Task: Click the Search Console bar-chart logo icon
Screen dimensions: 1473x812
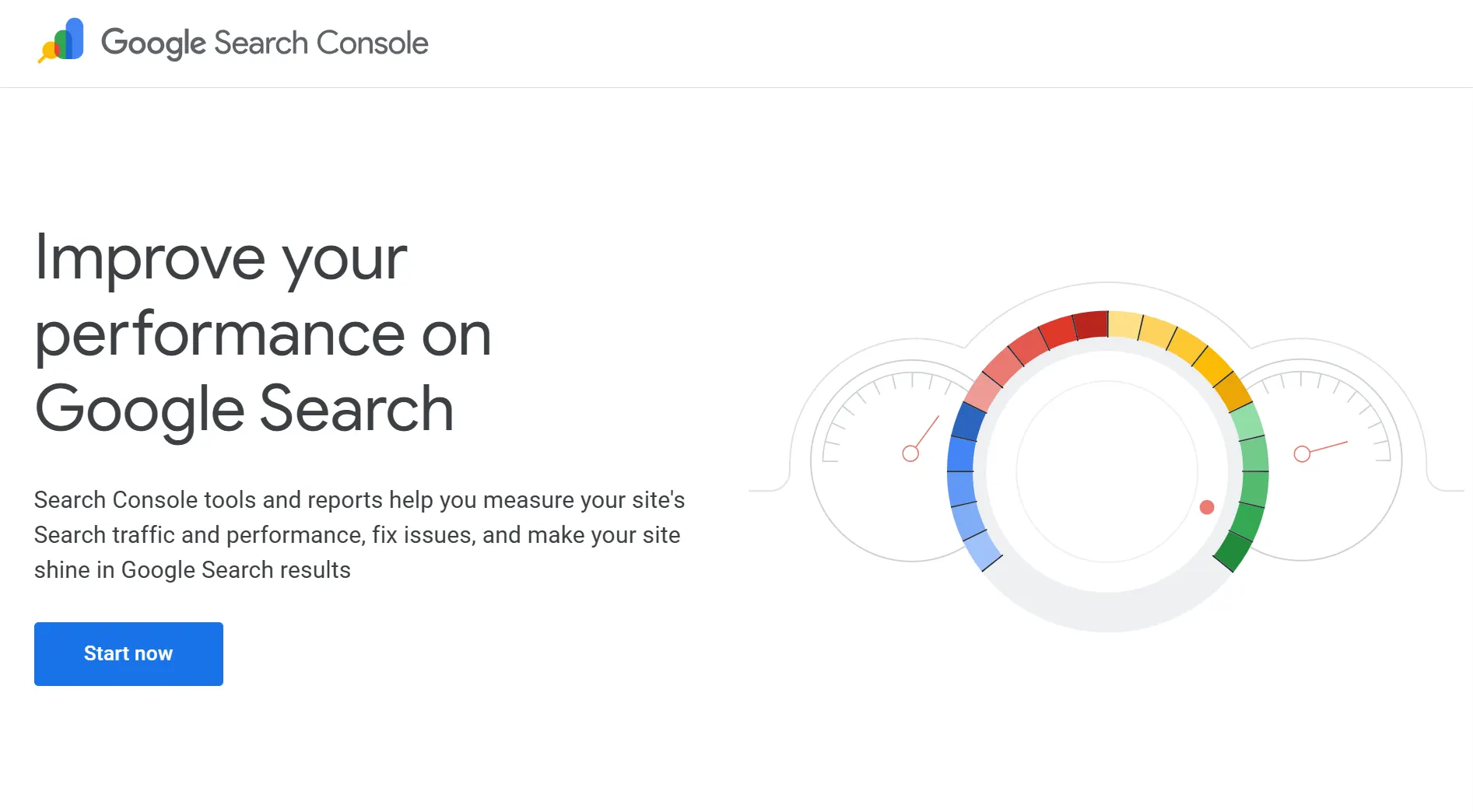Action: click(x=62, y=40)
